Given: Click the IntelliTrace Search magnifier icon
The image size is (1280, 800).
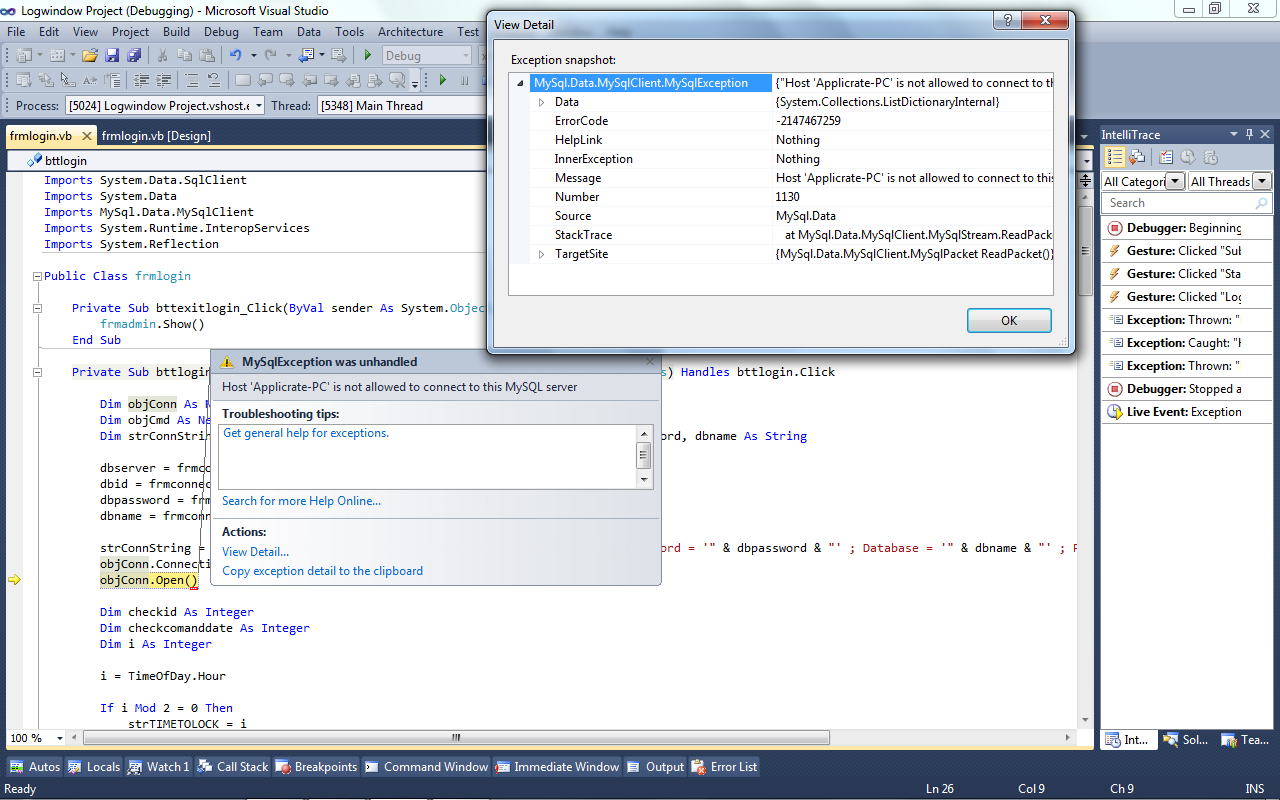Looking at the screenshot, I should coord(1260,203).
